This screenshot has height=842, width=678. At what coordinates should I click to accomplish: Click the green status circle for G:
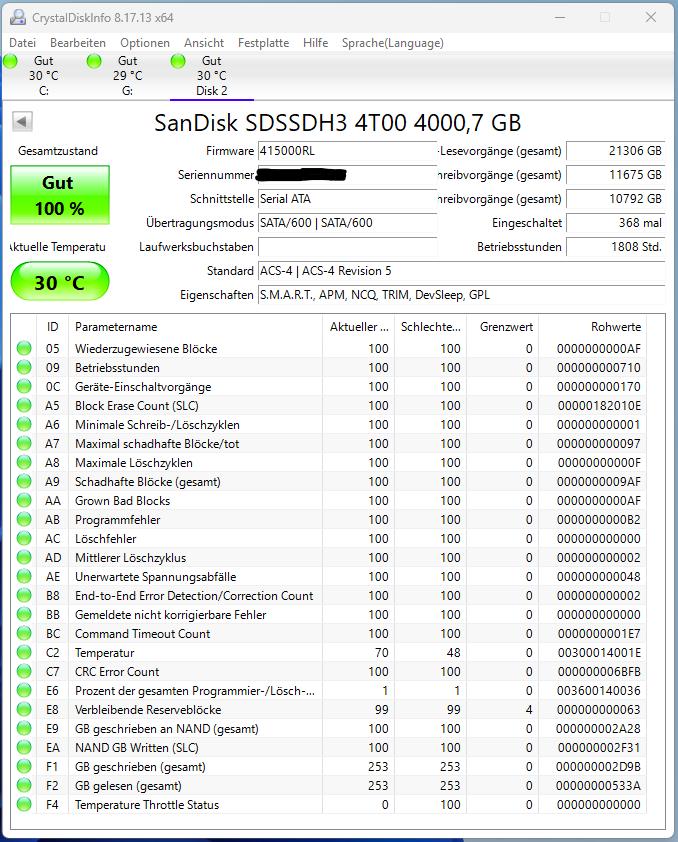(x=94, y=61)
